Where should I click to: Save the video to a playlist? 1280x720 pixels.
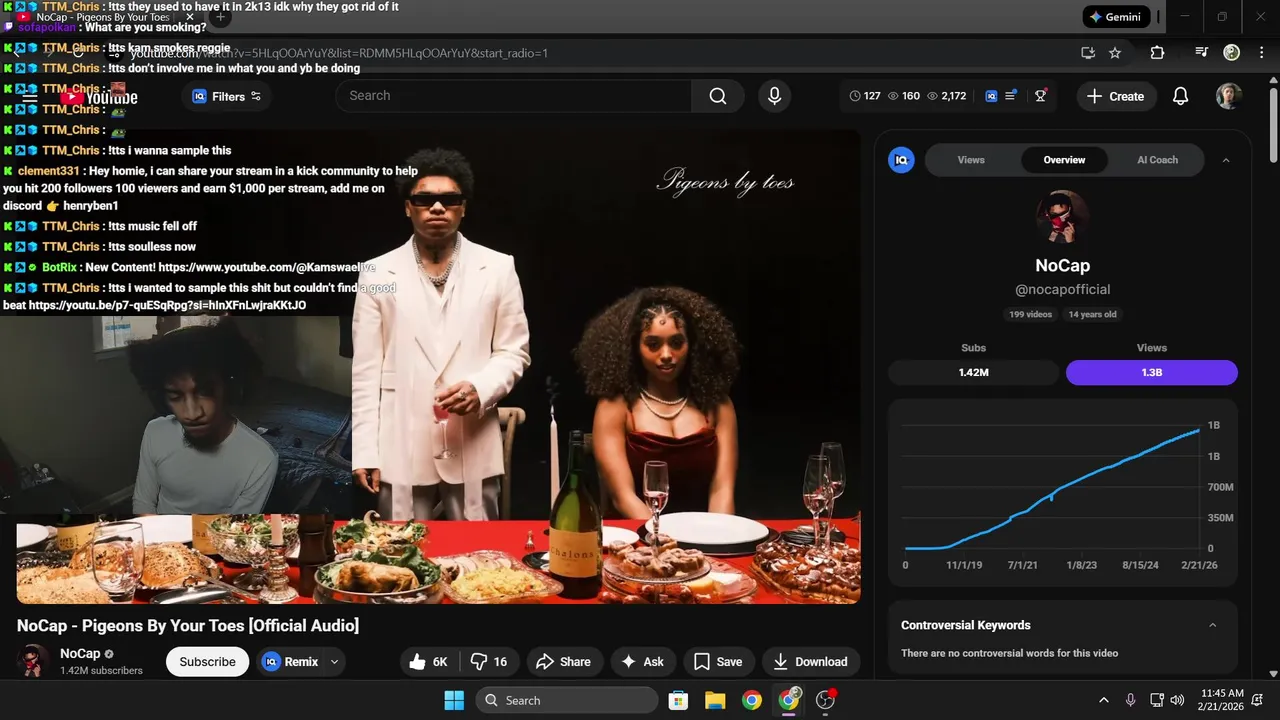[x=718, y=662]
